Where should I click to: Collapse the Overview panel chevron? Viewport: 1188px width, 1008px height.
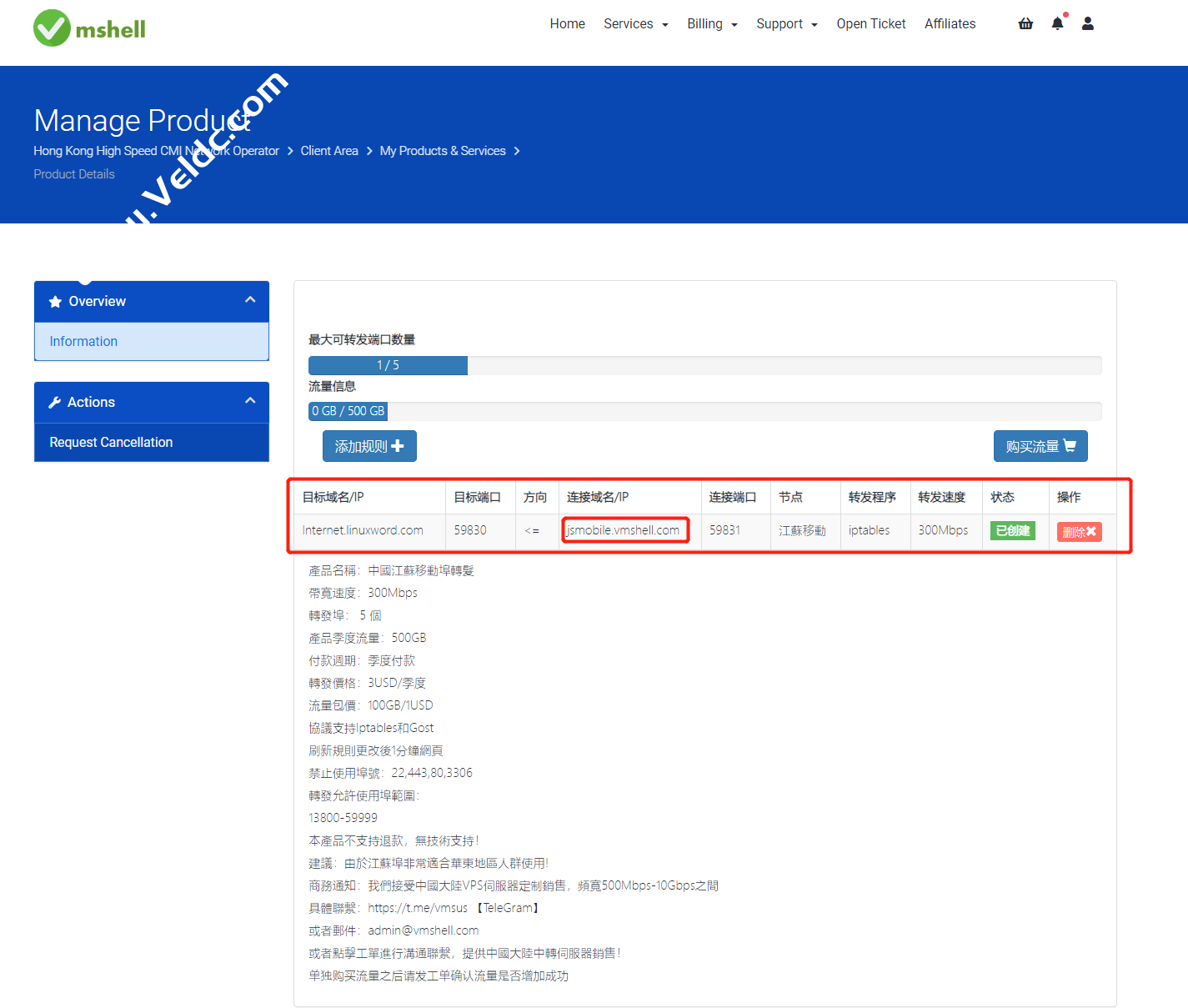point(250,300)
